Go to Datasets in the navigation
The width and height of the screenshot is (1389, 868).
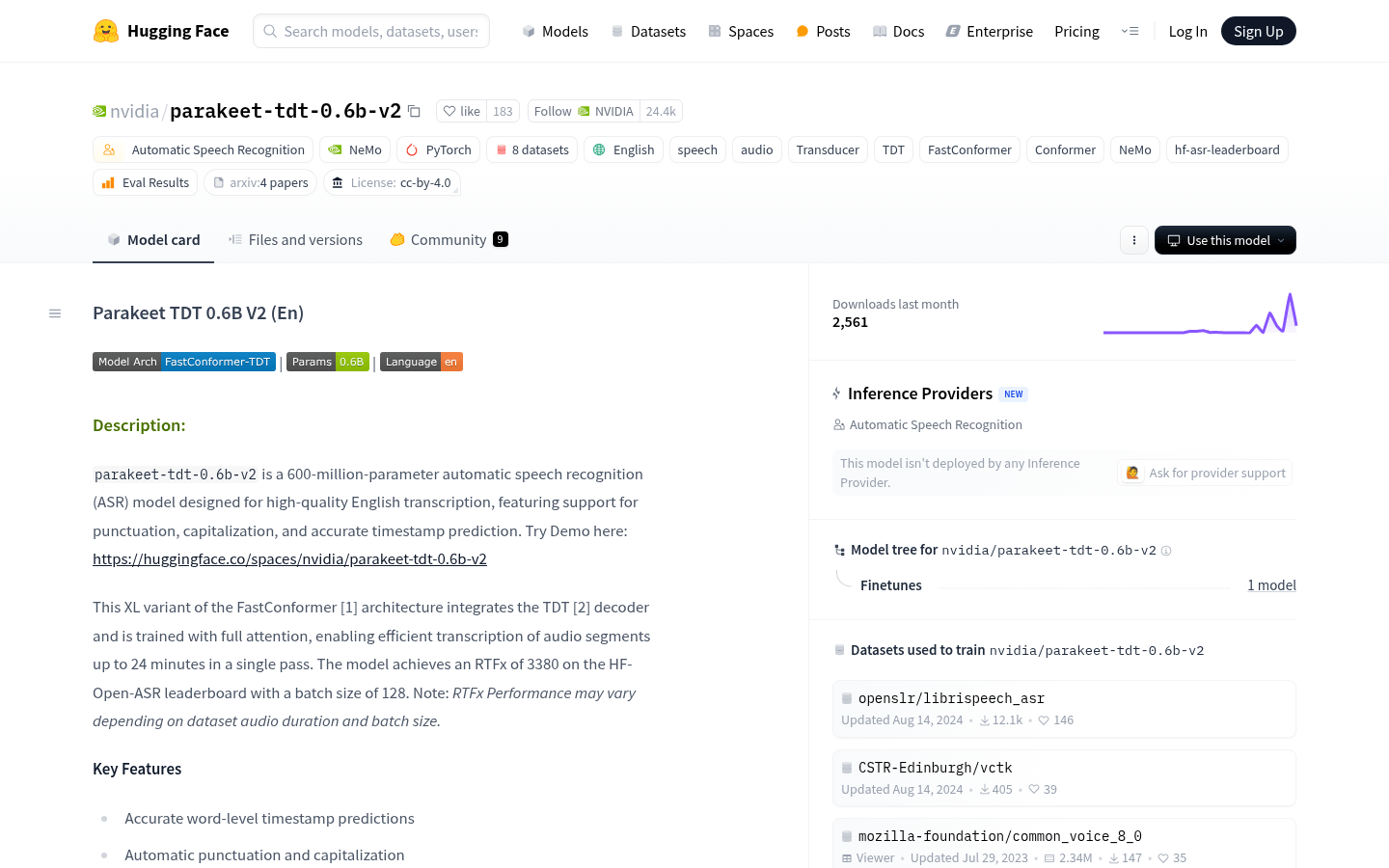[x=648, y=31]
